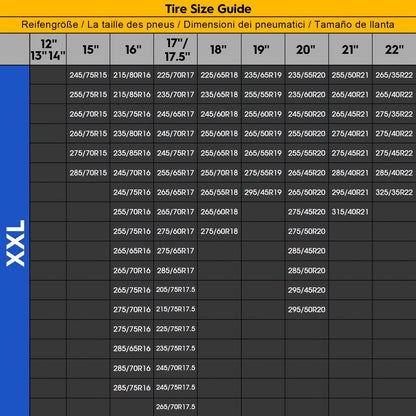Select the 315/40R21 cell

(x=350, y=212)
